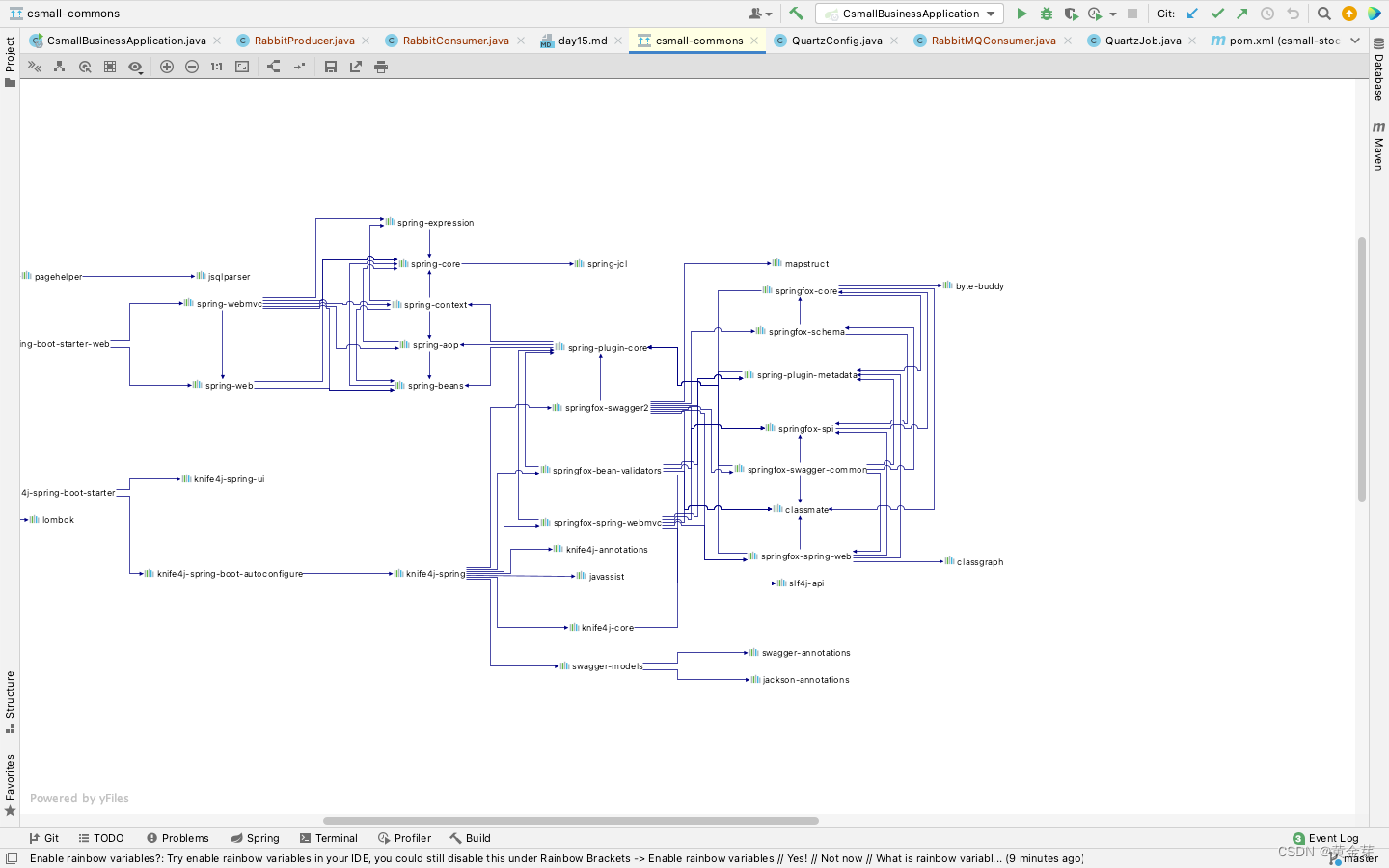
Task: Open the Problems tool window
Action: tap(177, 838)
